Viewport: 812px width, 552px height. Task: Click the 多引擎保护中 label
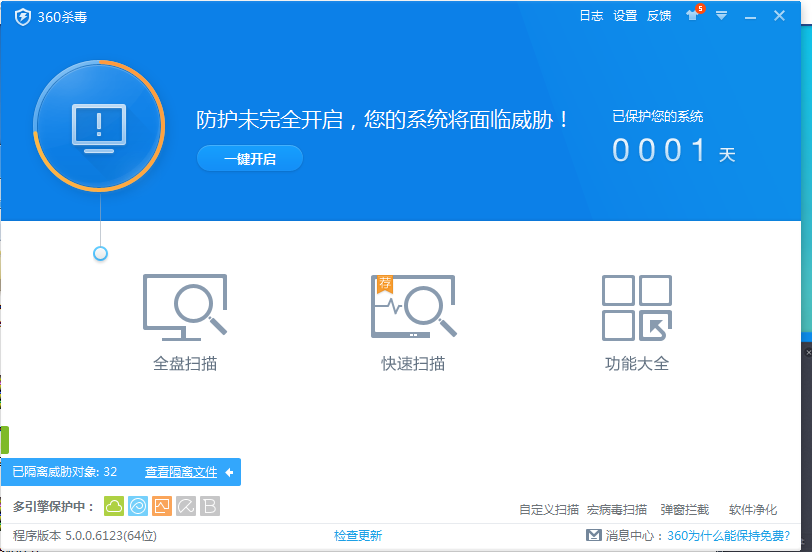pos(53,506)
